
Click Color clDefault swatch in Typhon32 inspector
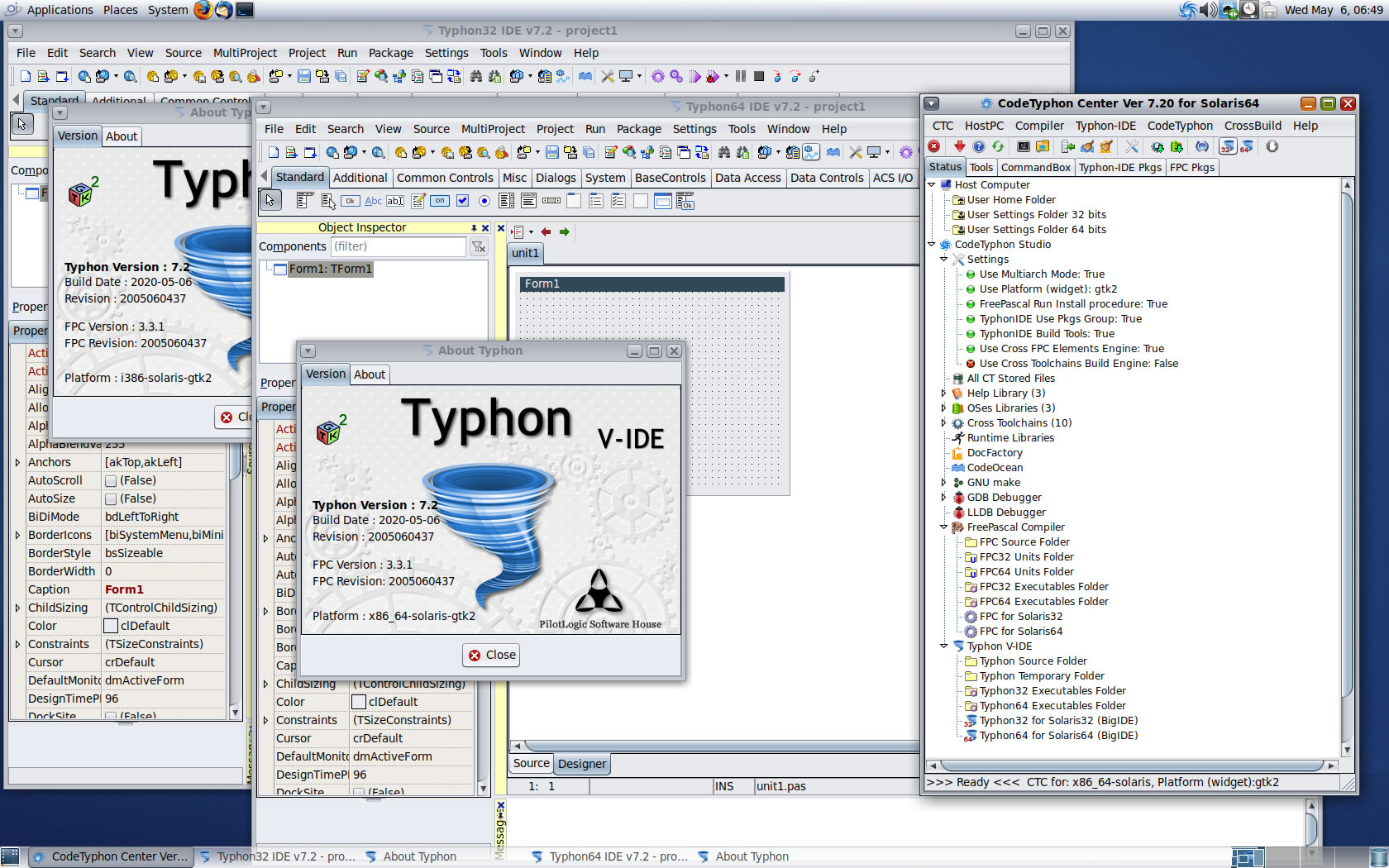(x=111, y=626)
